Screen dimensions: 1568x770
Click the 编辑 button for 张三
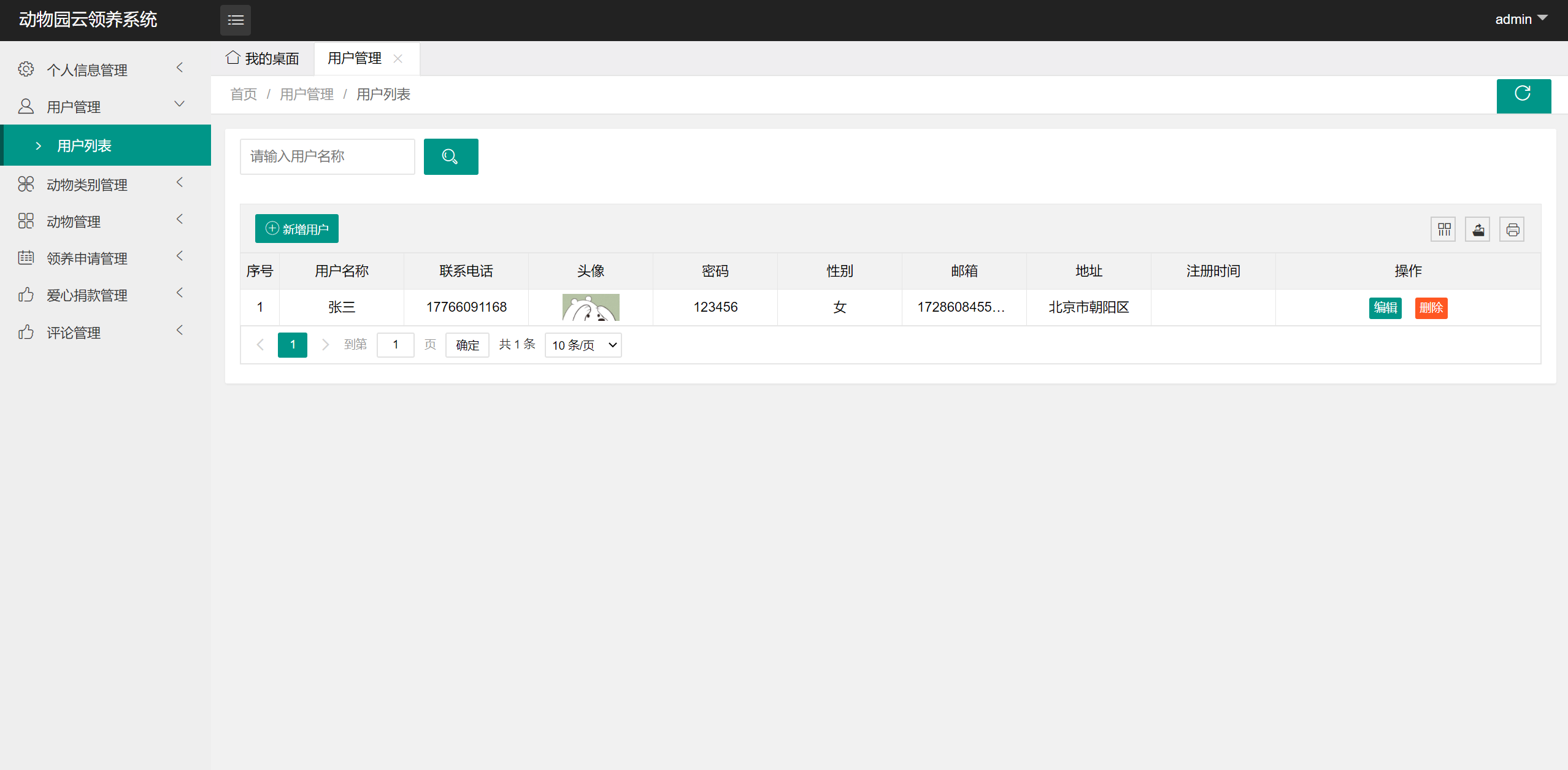[x=1386, y=307]
